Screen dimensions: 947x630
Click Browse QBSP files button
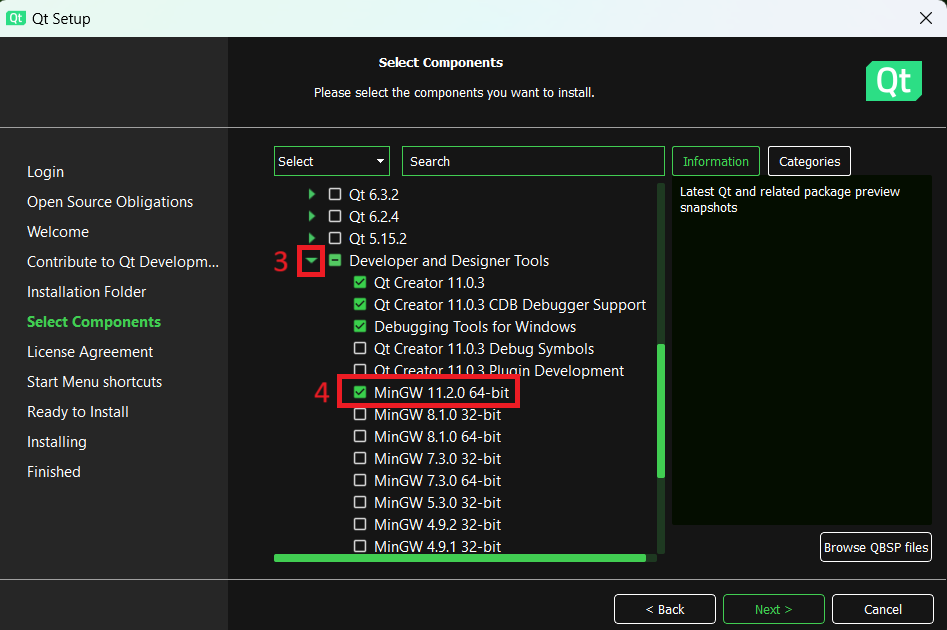pyautogui.click(x=876, y=547)
